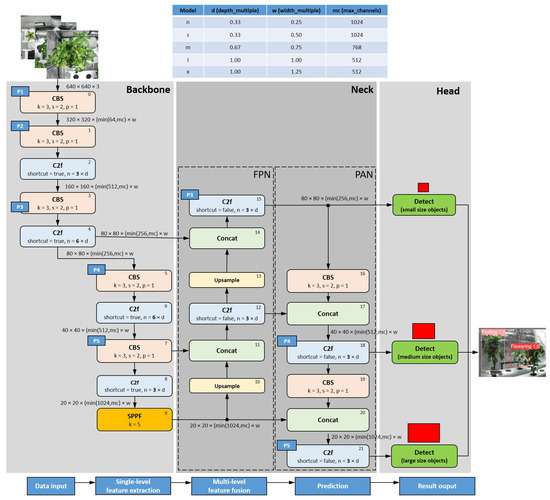Select the 768 max channels cell

point(357,47)
